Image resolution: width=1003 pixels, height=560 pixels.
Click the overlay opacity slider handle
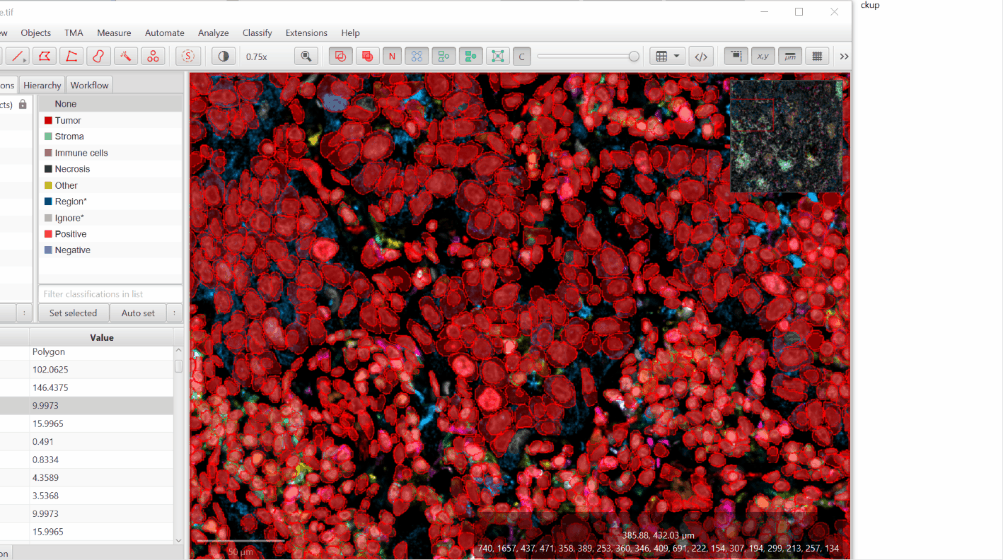point(634,56)
